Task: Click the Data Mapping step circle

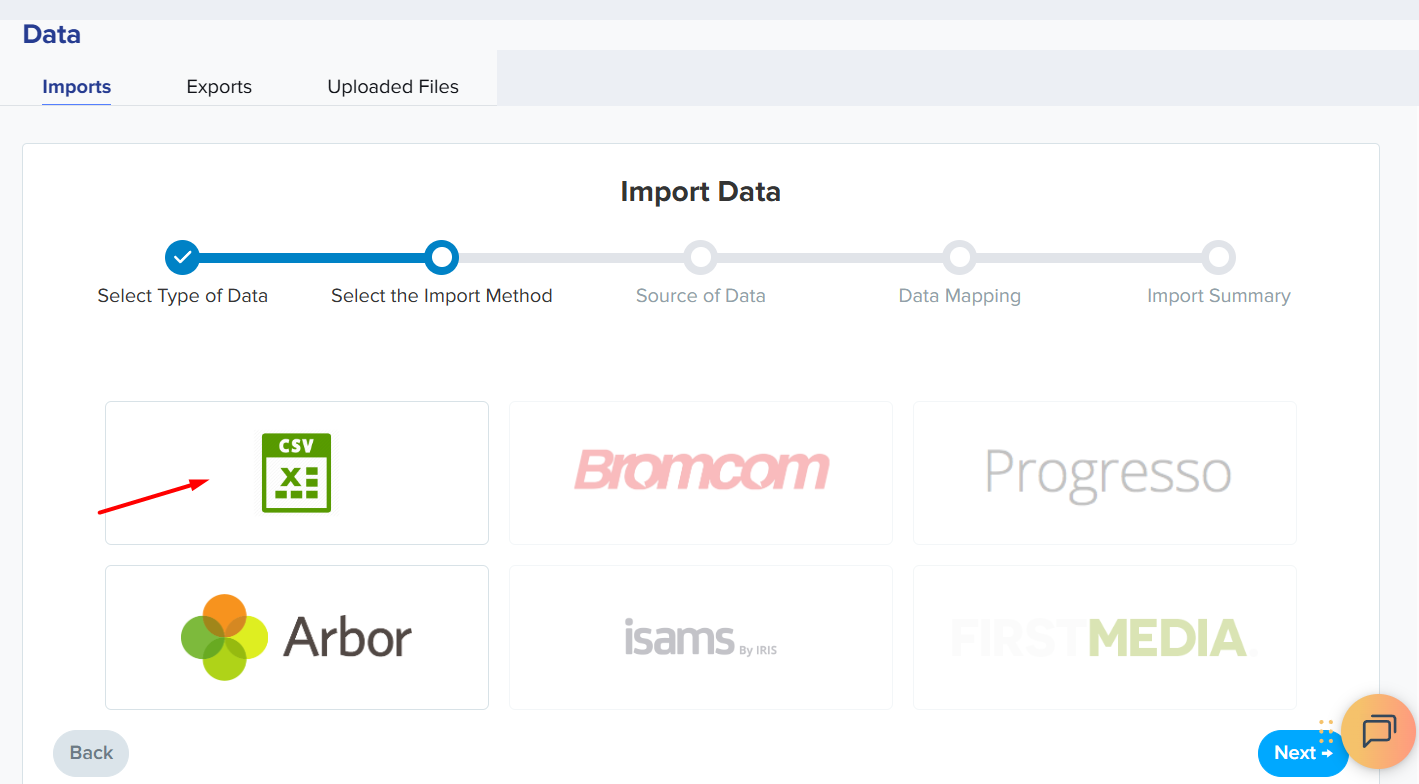Action: pos(960,257)
